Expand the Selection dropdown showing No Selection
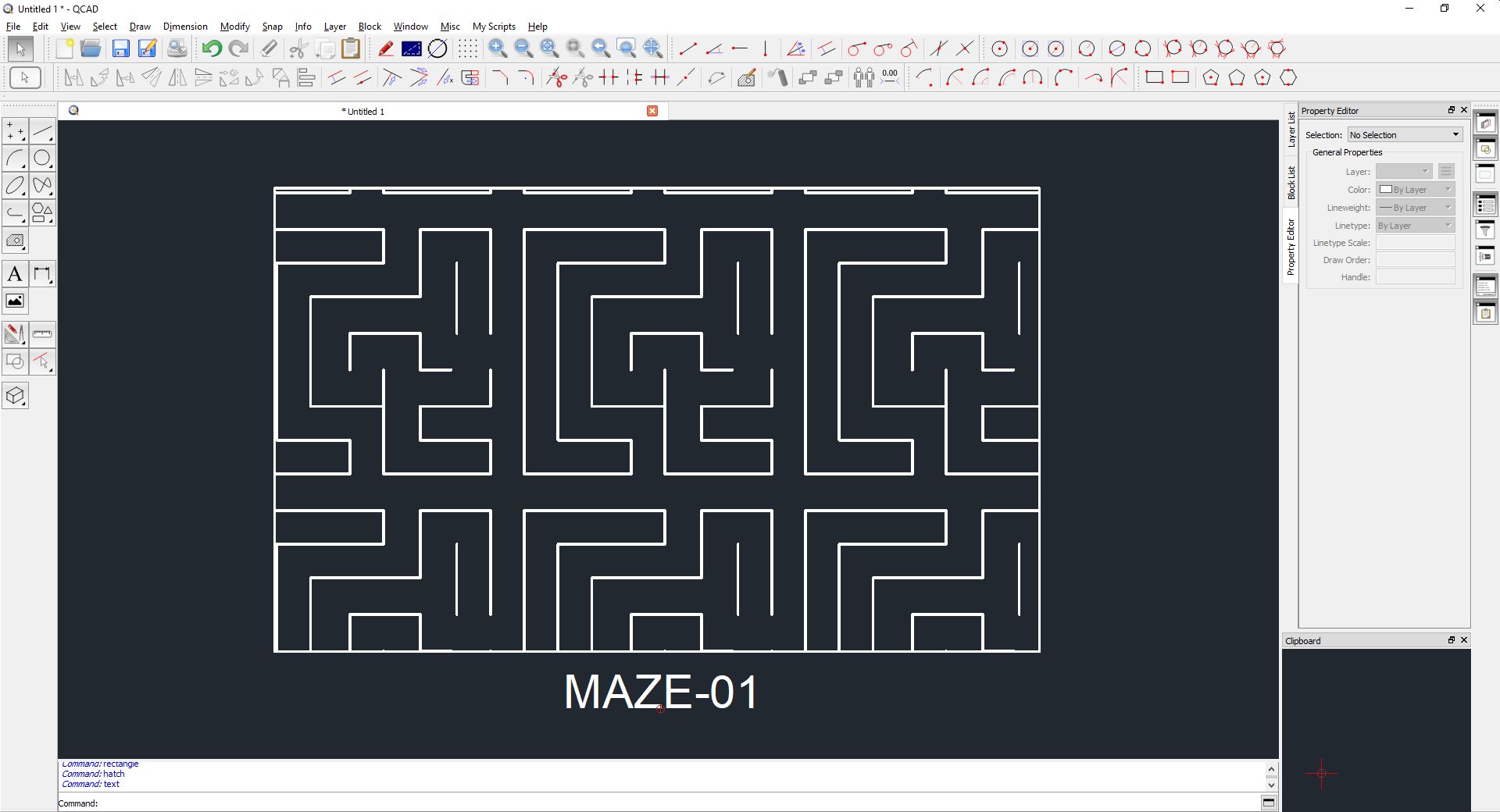This screenshot has height=812, width=1500. click(1404, 135)
